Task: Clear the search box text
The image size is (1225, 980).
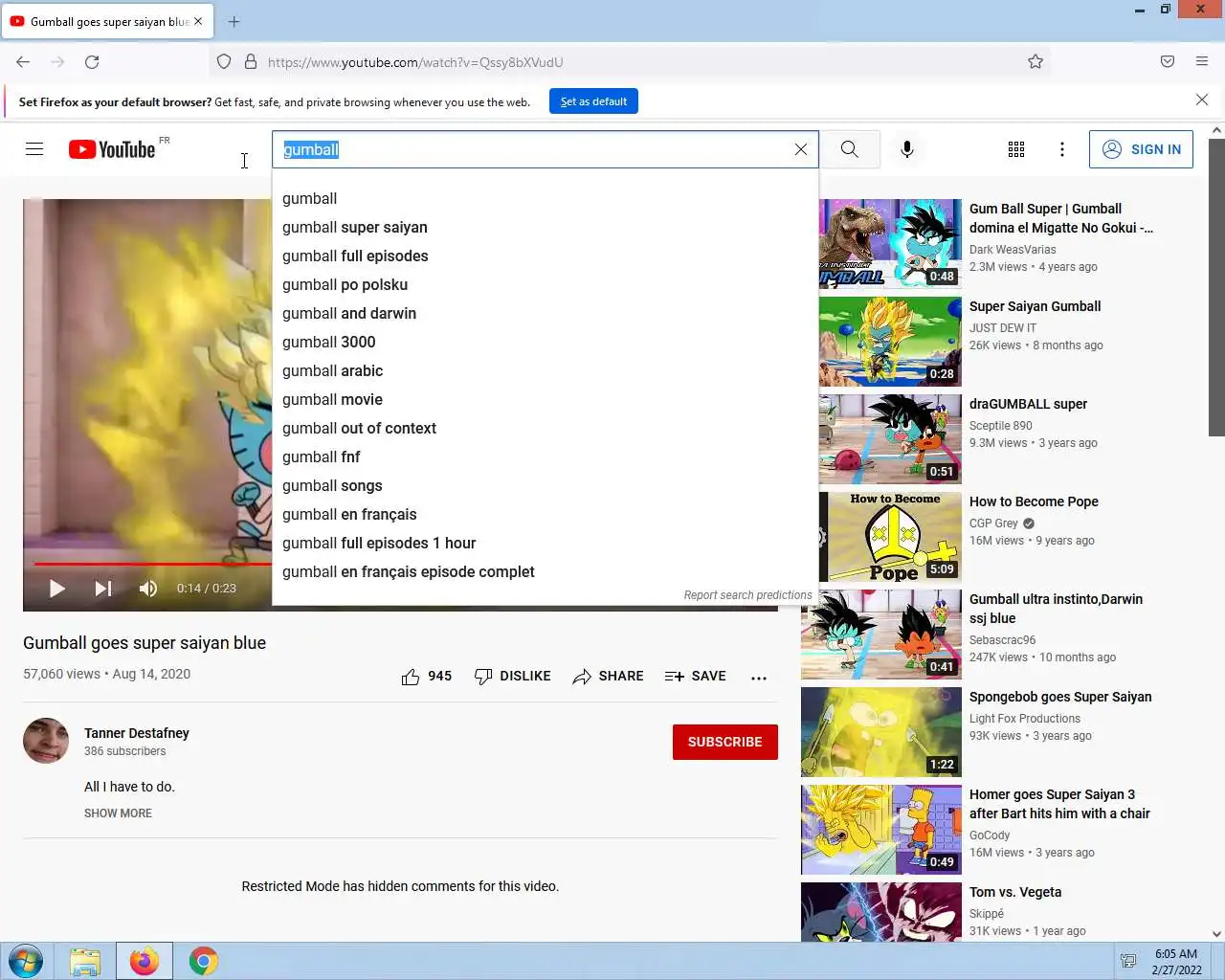Action: (x=801, y=149)
